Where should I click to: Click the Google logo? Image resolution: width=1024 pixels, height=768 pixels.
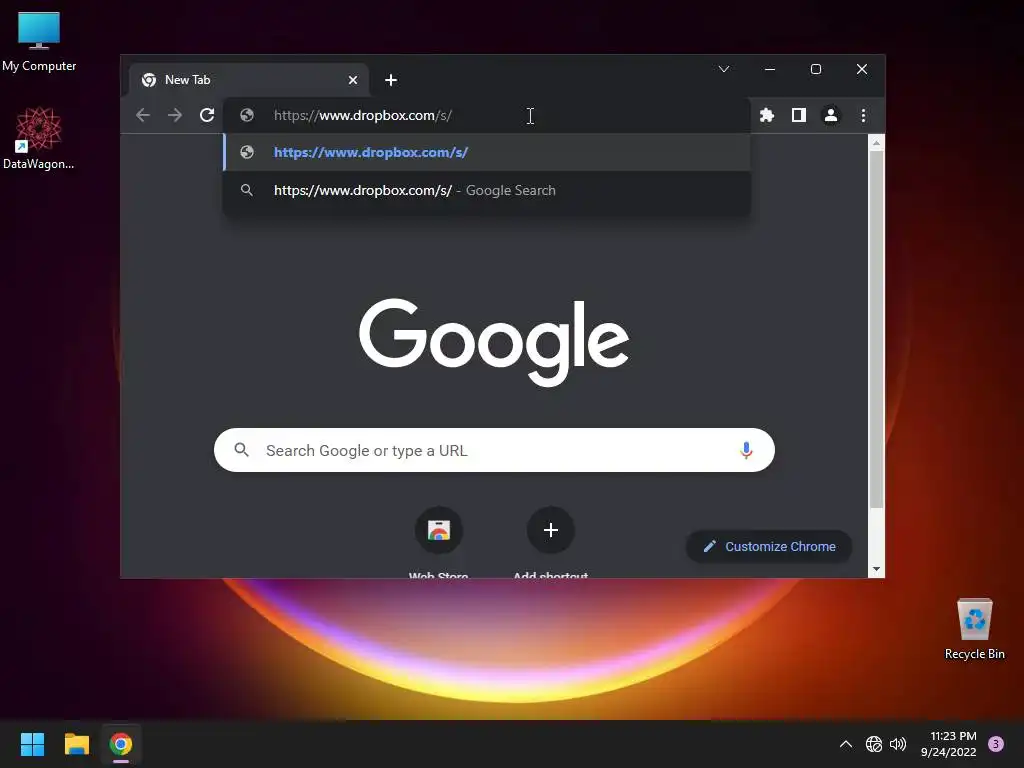(494, 341)
